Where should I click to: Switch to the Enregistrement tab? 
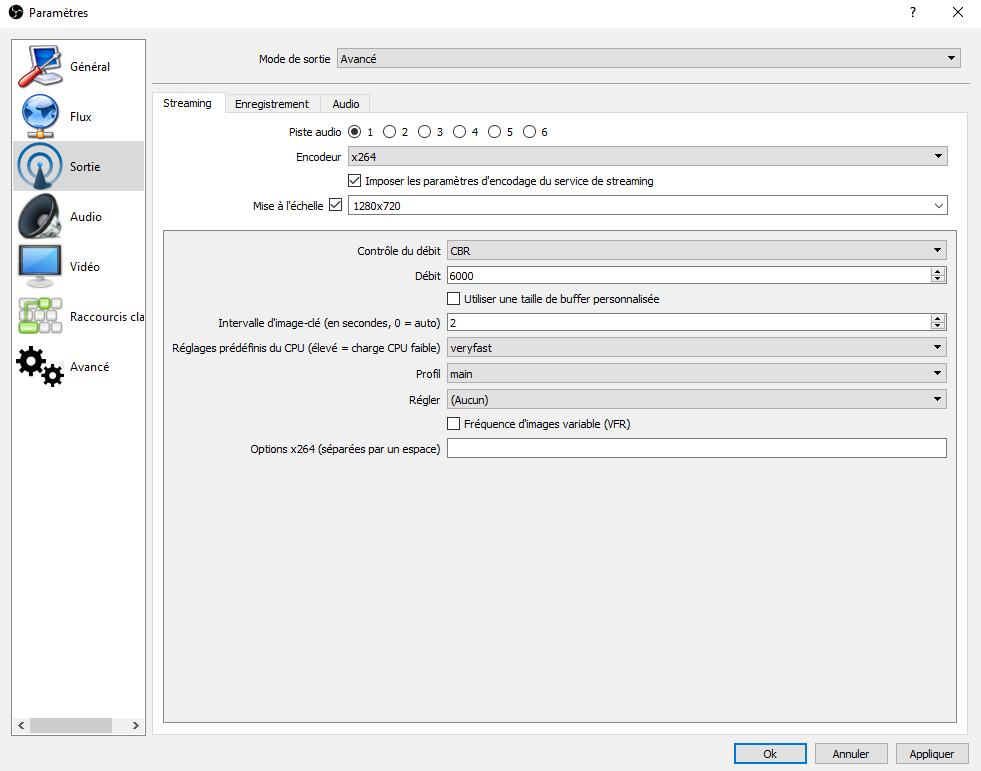(x=272, y=104)
